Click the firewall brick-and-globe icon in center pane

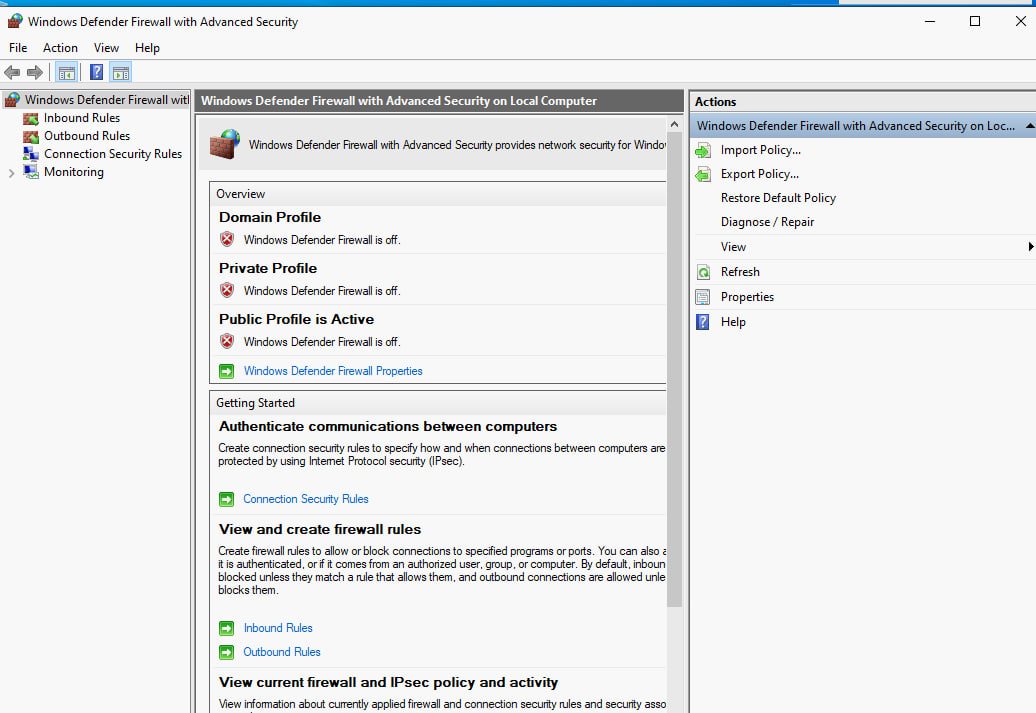[x=225, y=143]
